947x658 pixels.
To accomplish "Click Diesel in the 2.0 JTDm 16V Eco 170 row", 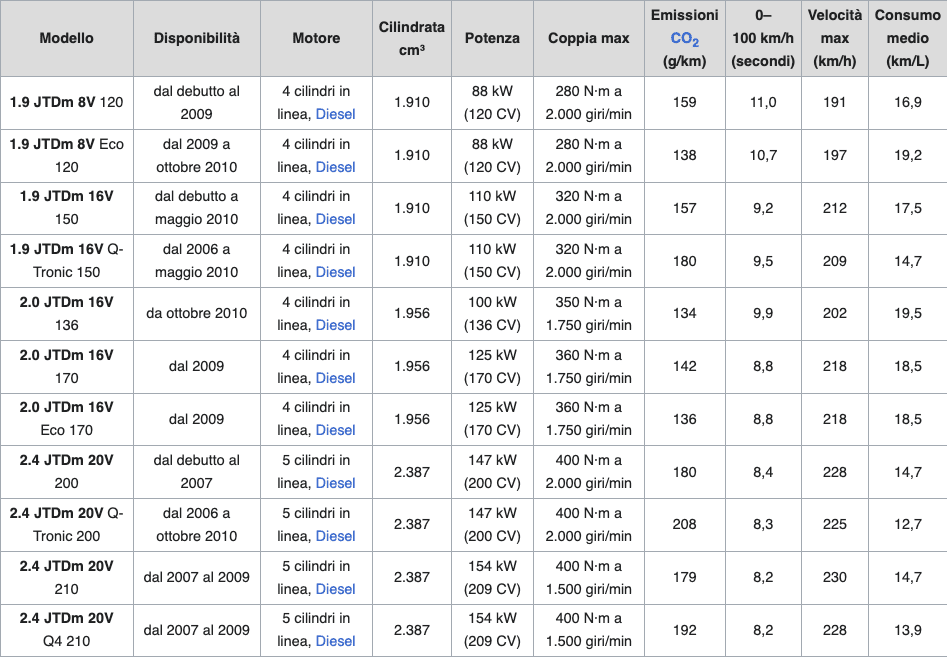I will pos(335,430).
